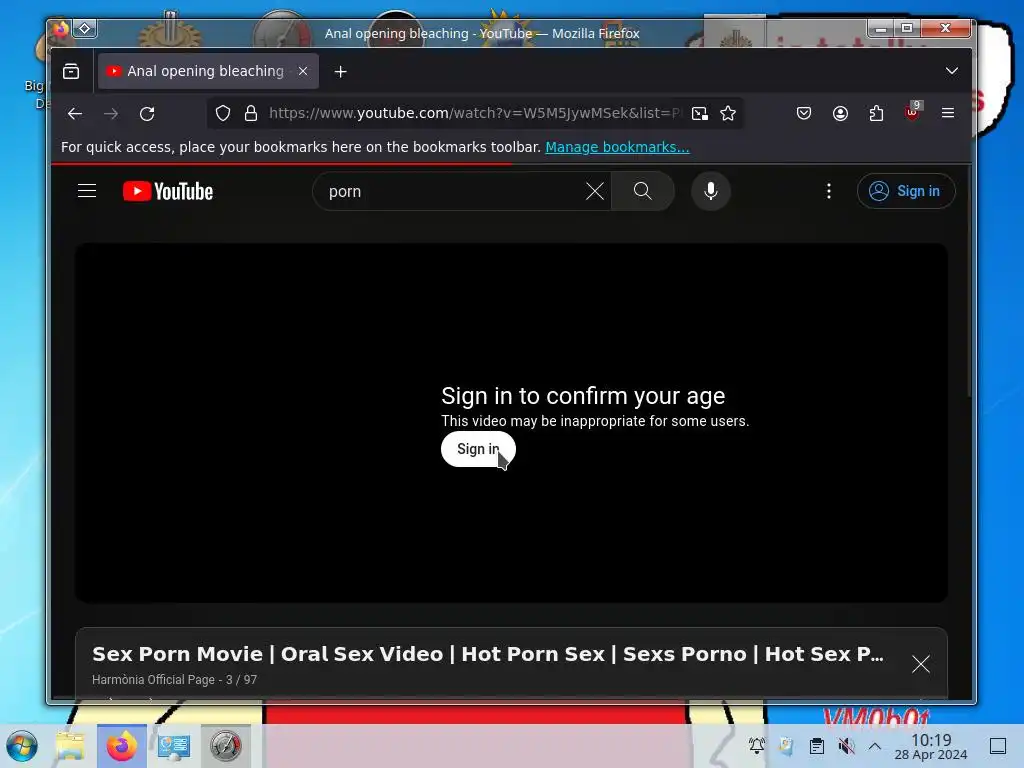The width and height of the screenshot is (1024, 768).
Task: Open Firefox View recent browsing icon
Action: click(71, 71)
